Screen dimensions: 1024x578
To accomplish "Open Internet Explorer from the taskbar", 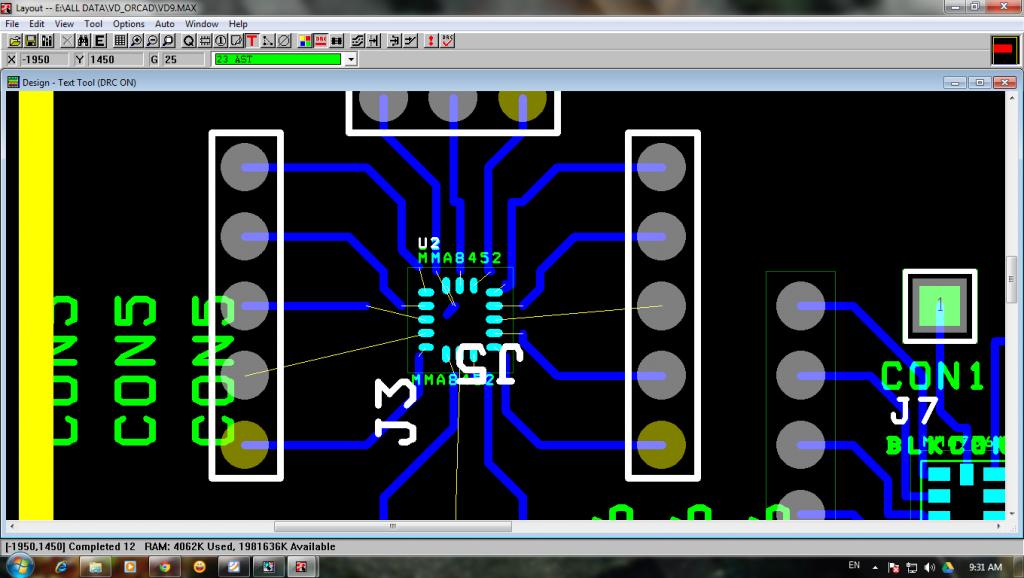I will tap(61, 567).
